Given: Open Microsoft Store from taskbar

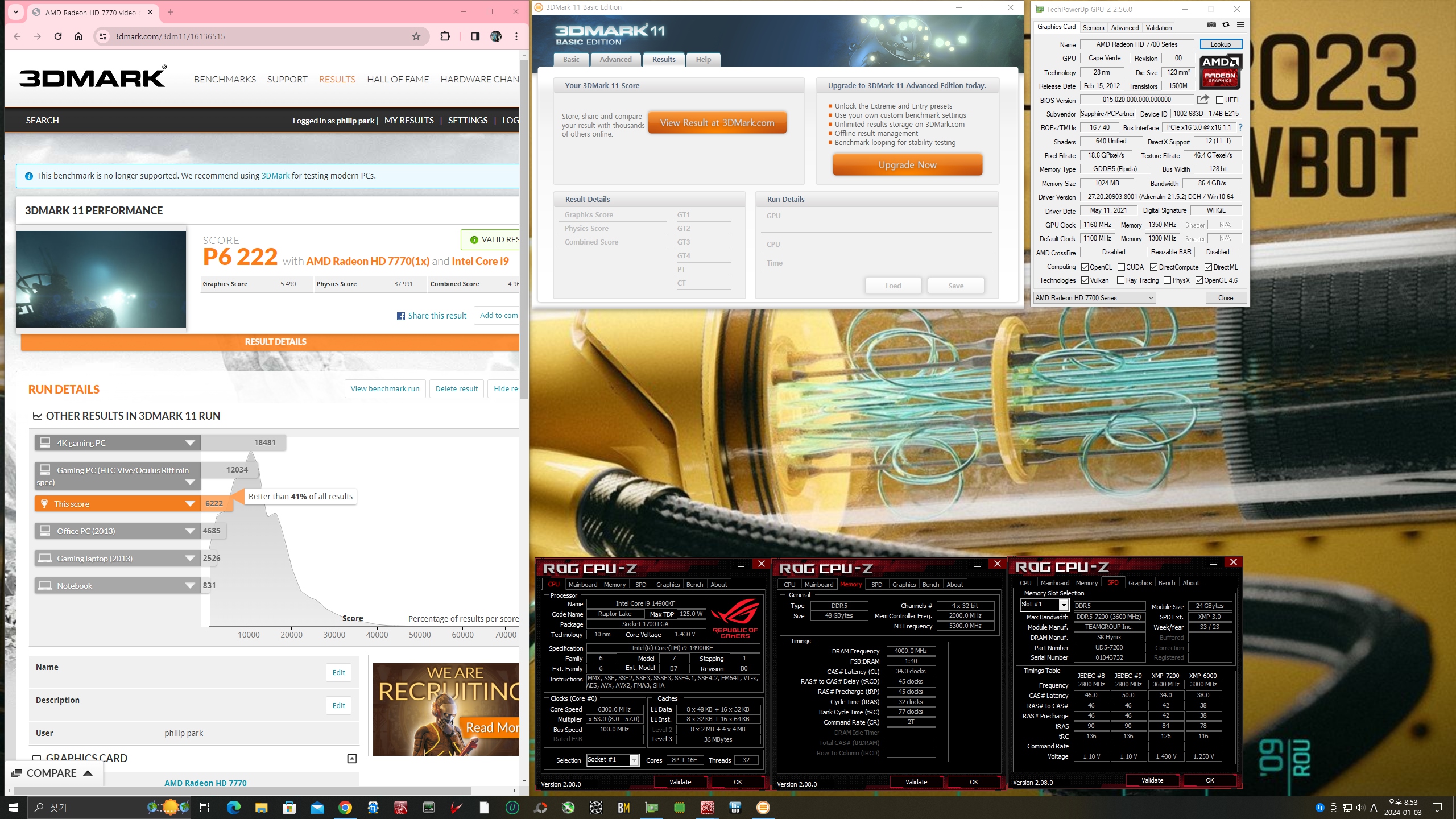Looking at the screenshot, I should [289, 808].
